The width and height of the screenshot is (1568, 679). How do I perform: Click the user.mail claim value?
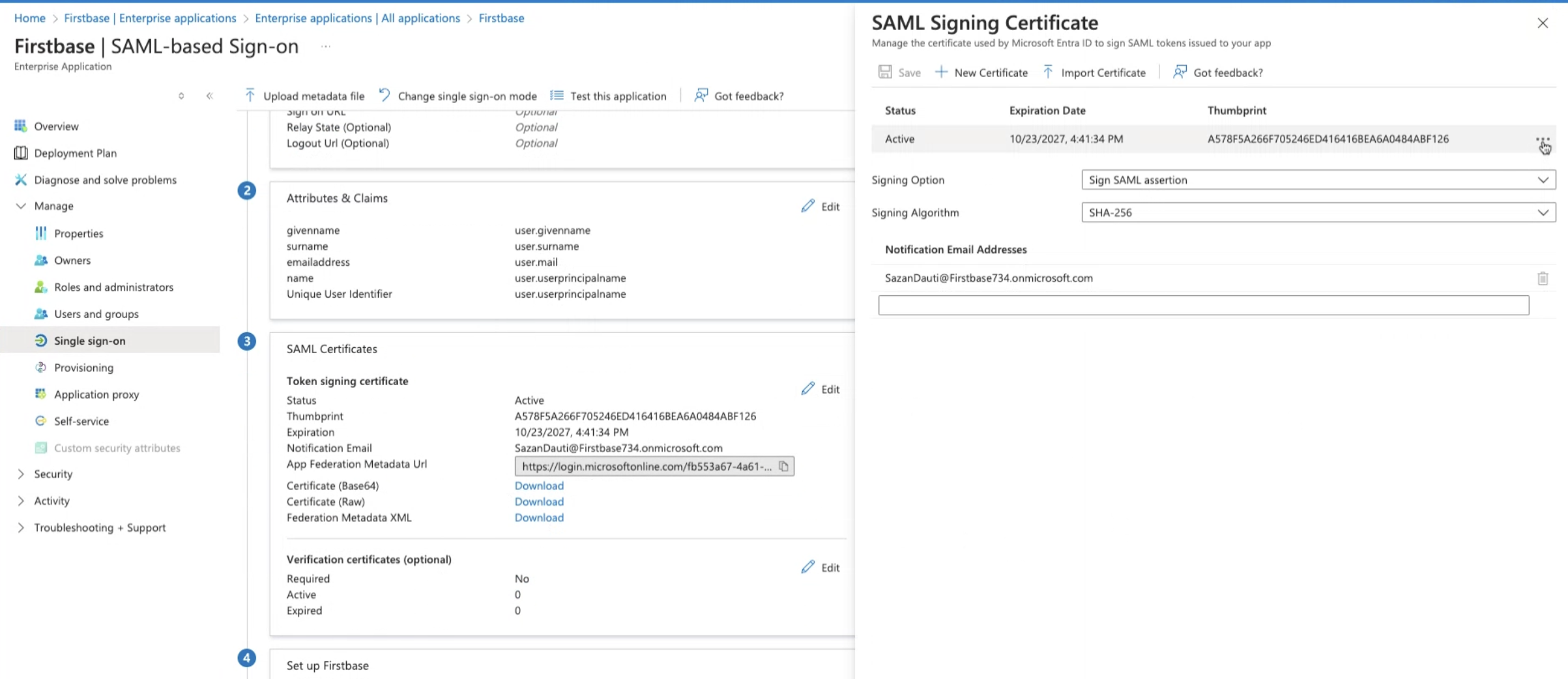click(536, 262)
